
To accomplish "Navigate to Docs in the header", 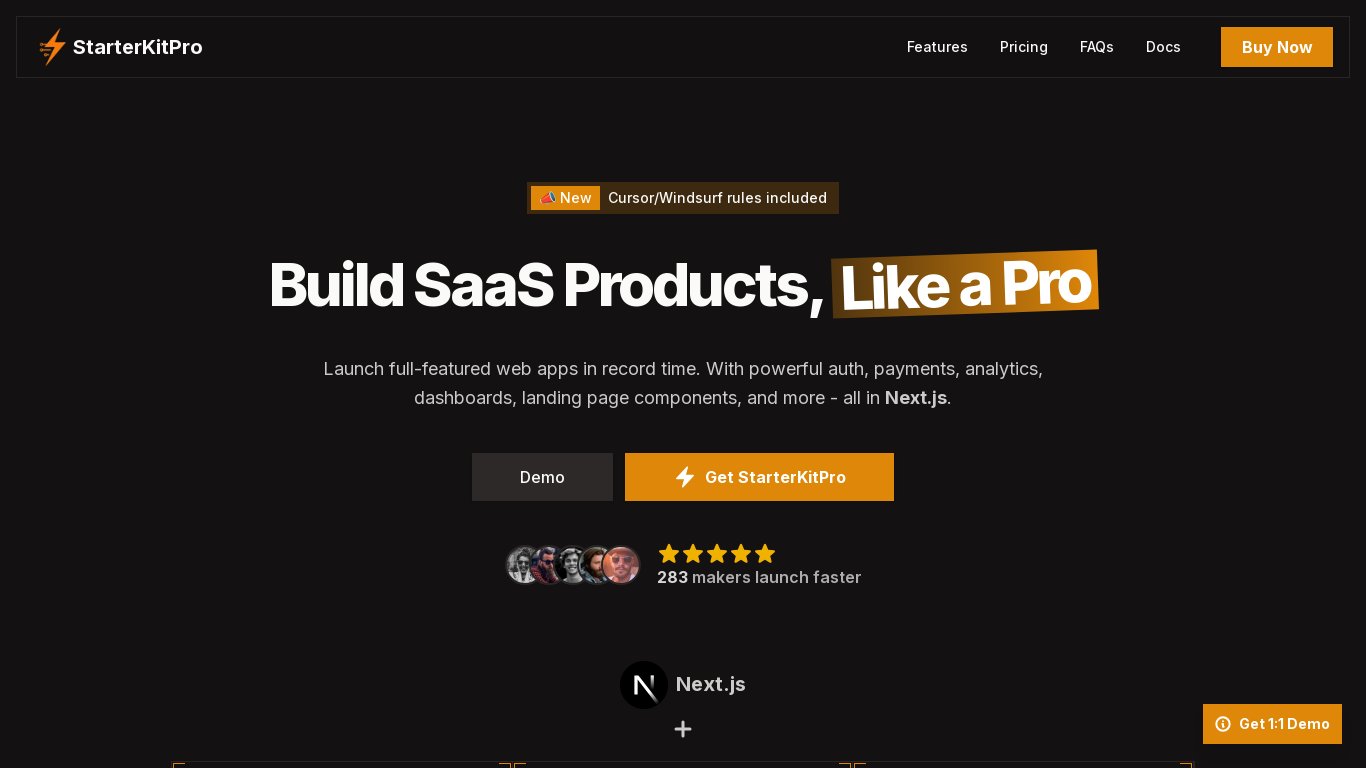I will [1163, 47].
